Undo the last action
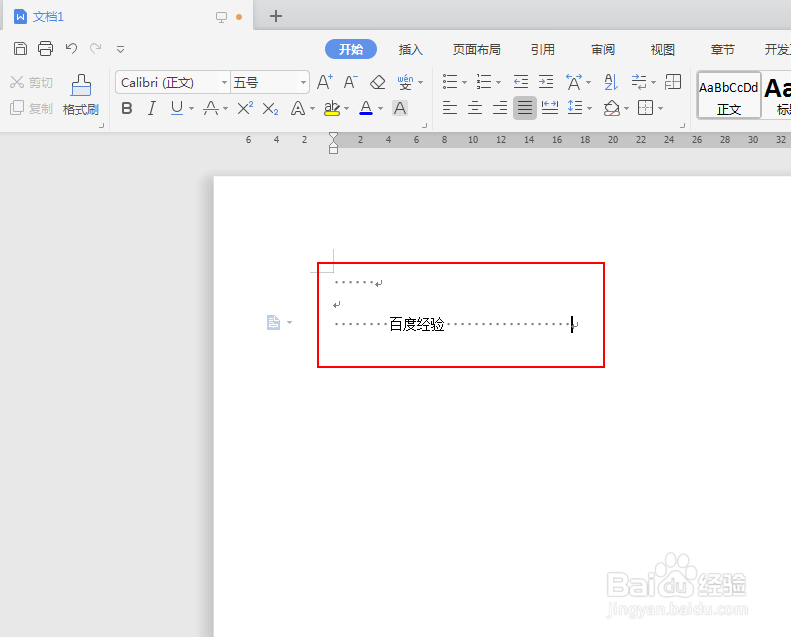This screenshot has height=637, width=791. point(71,48)
